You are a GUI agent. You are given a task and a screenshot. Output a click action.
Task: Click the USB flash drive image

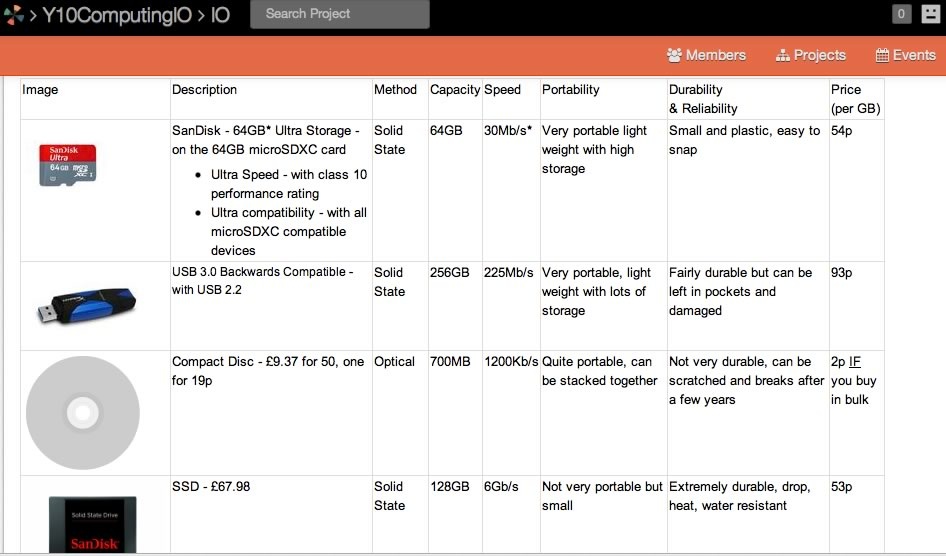87,305
